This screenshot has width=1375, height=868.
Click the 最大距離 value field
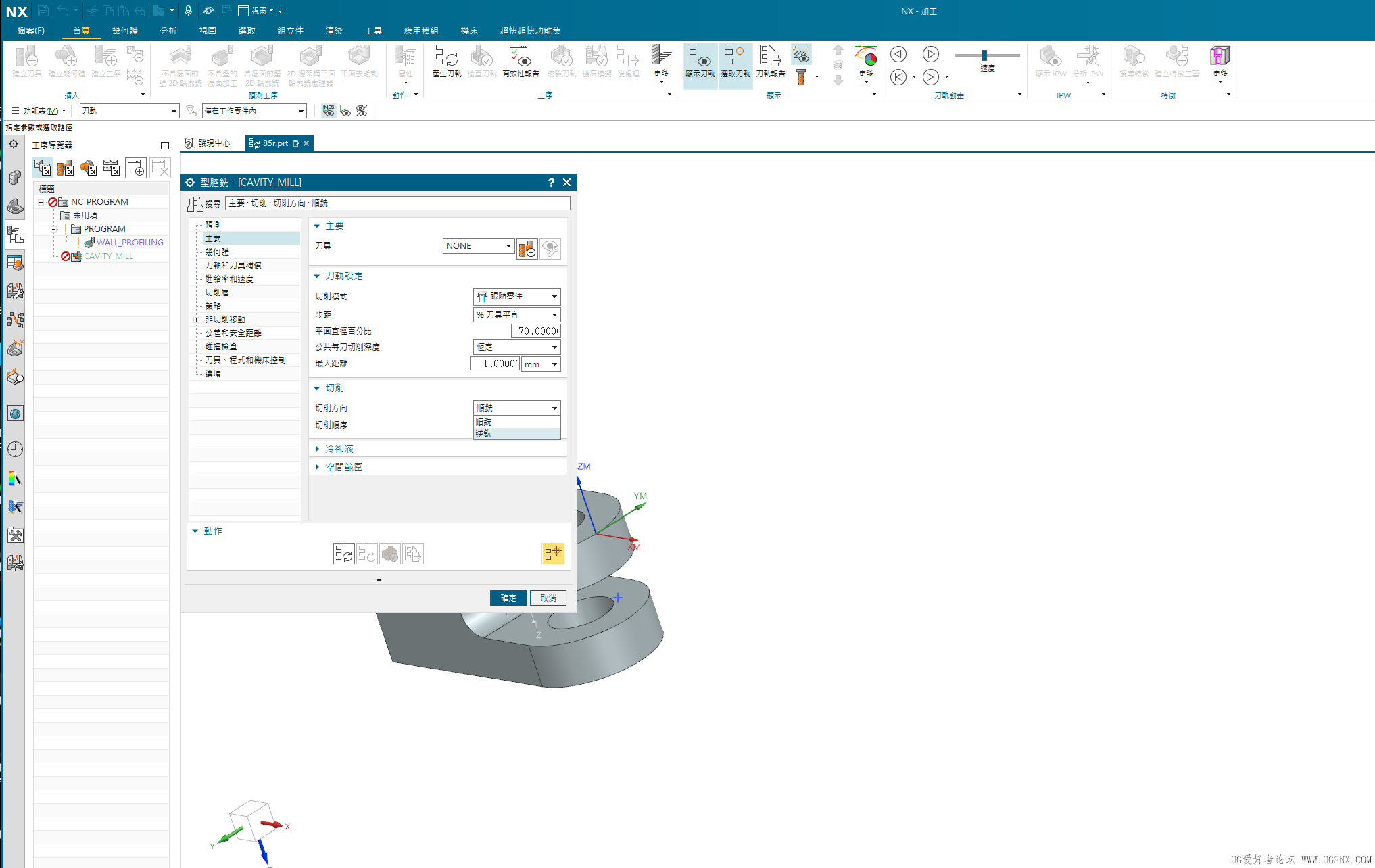495,364
